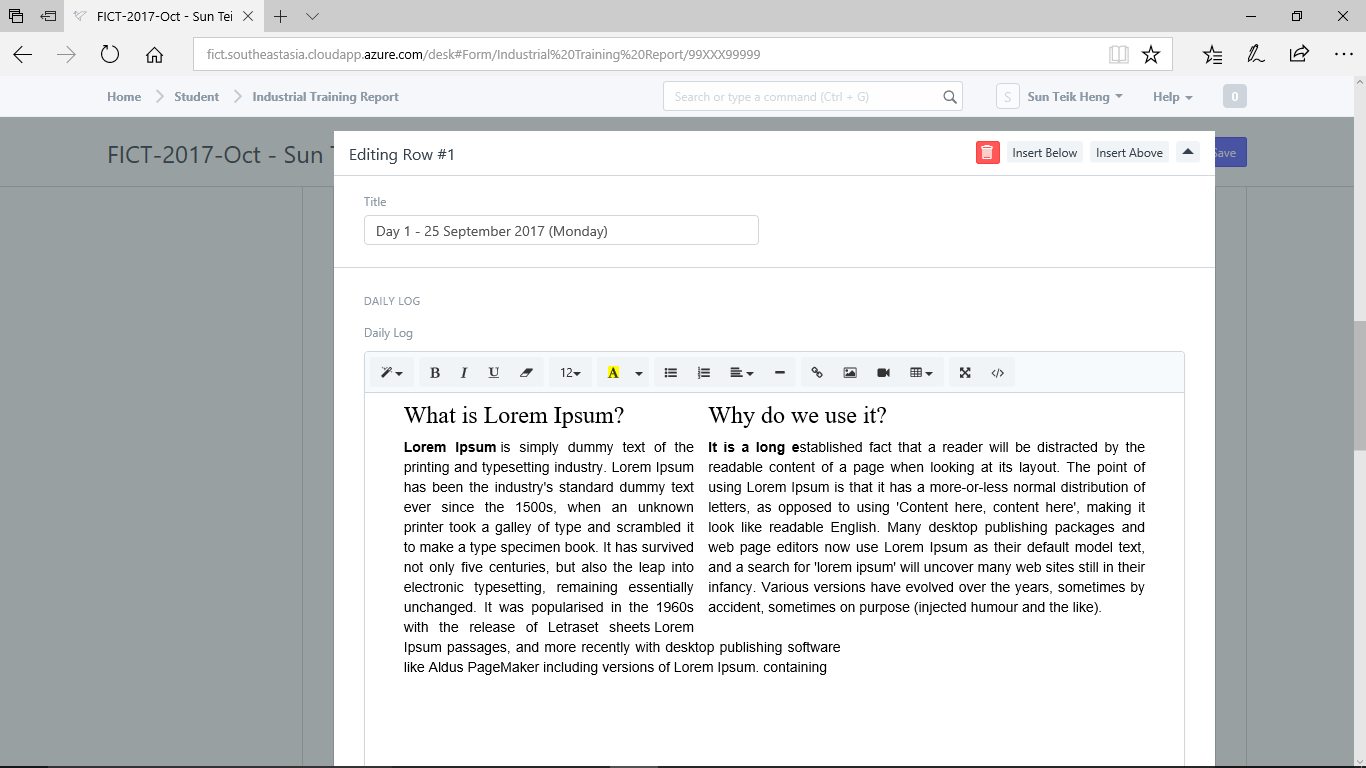1366x768 pixels.
Task: Open the font size dropdown
Action: 570,372
